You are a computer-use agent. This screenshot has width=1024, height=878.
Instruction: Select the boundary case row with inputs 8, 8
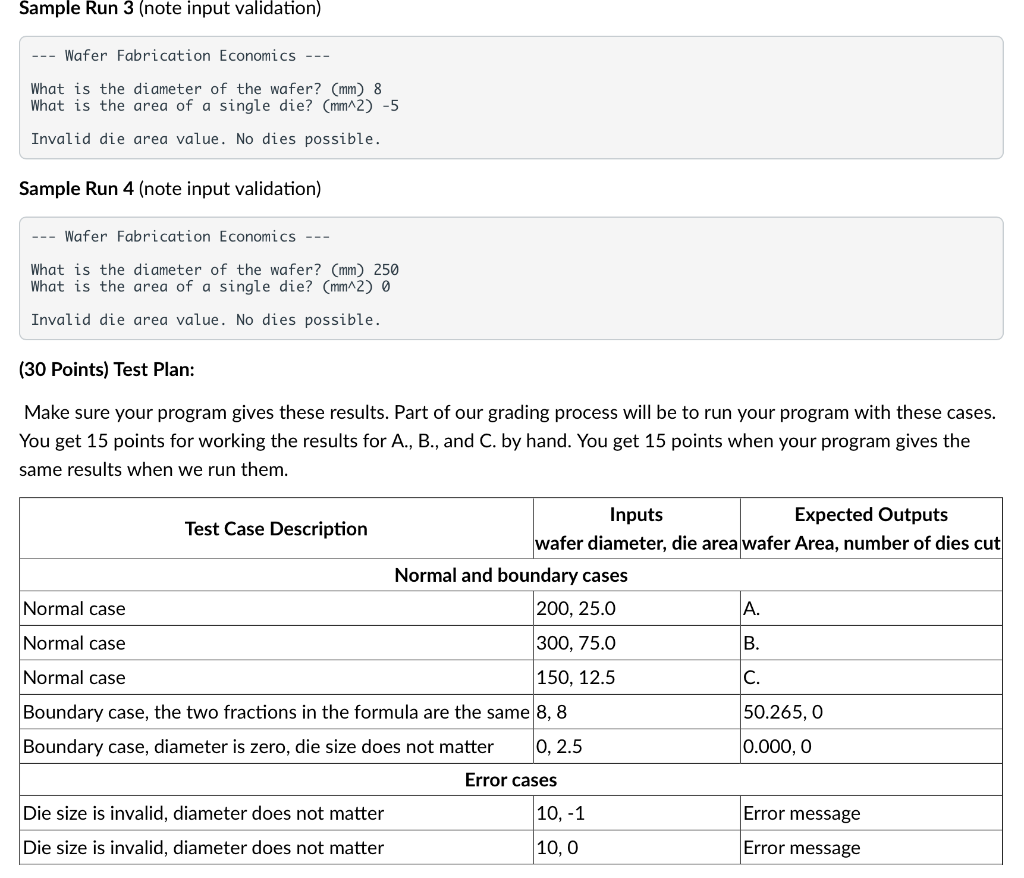click(275, 711)
